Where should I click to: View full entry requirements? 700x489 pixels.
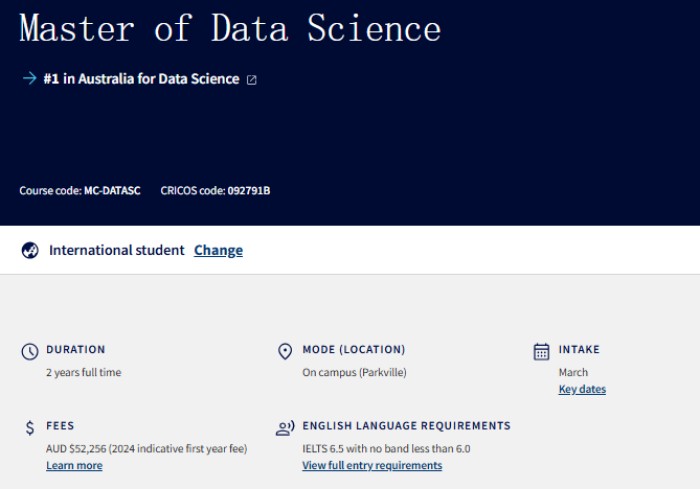point(372,465)
